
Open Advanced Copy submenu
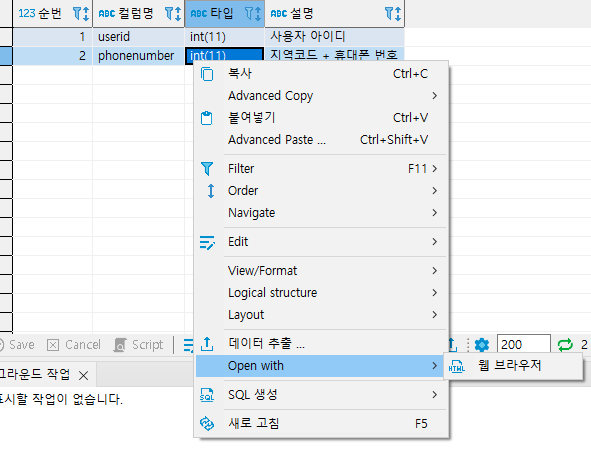(321, 96)
